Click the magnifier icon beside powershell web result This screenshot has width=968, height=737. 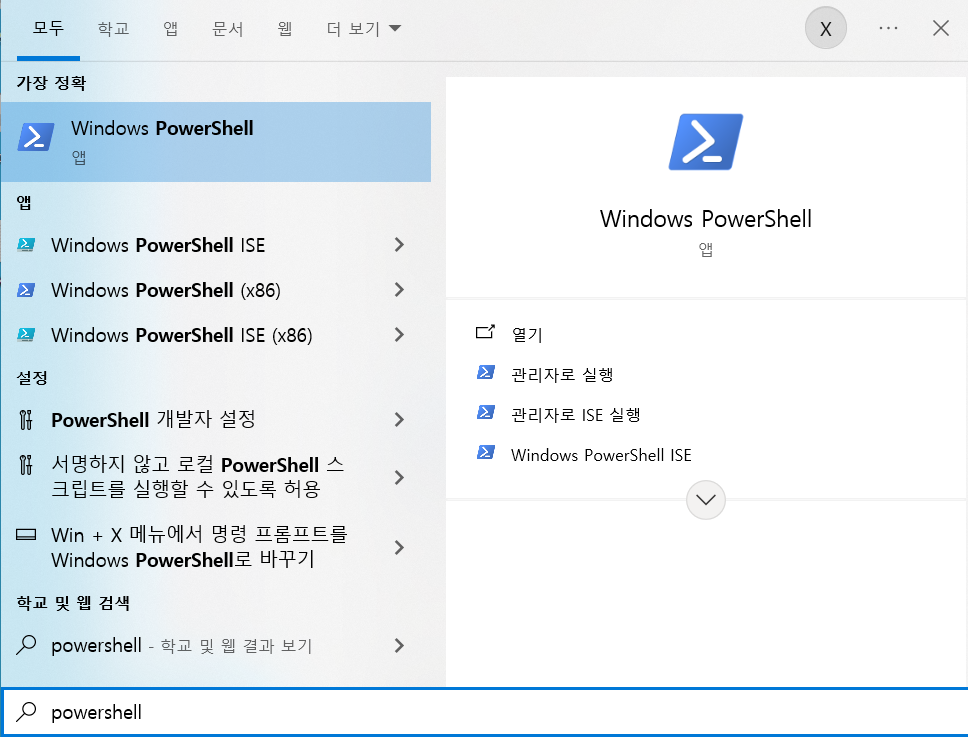pyautogui.click(x=26, y=644)
